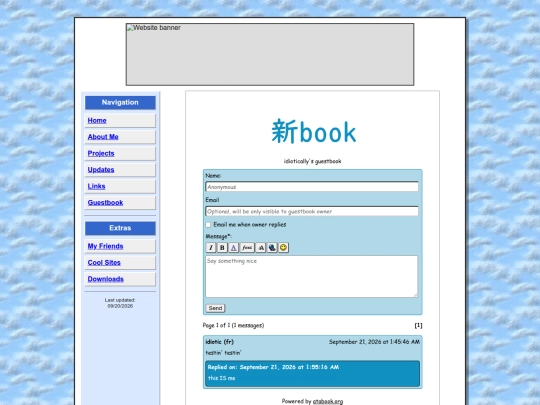540x405 pixels.
Task: Open the Projects link
Action: click(x=101, y=153)
